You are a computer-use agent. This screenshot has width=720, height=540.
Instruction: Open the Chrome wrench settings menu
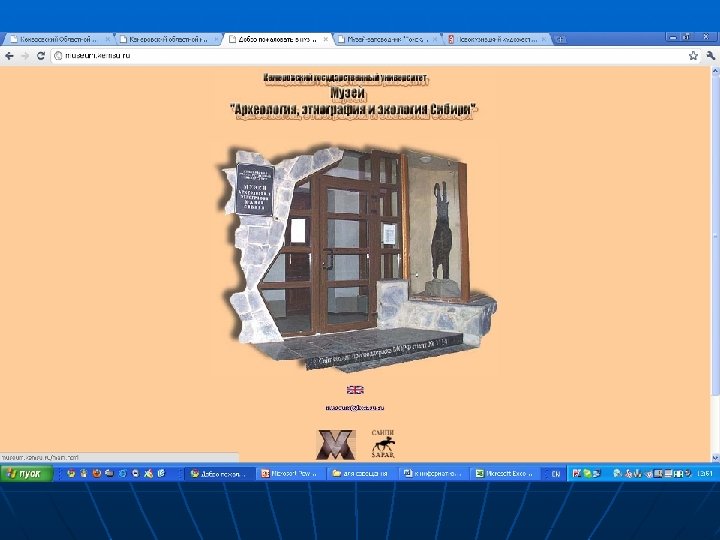(x=710, y=56)
